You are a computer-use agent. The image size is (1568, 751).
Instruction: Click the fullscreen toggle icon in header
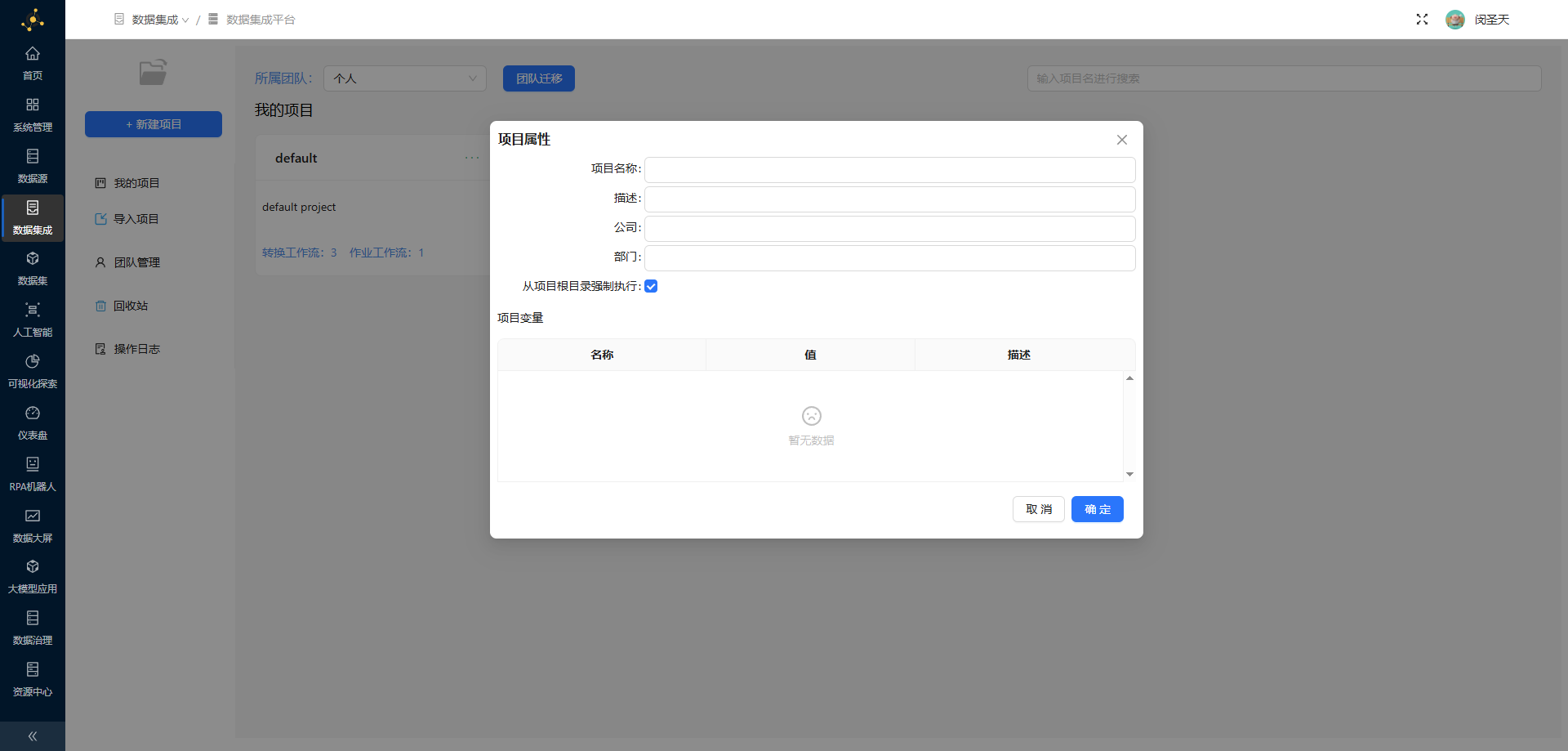(x=1422, y=20)
